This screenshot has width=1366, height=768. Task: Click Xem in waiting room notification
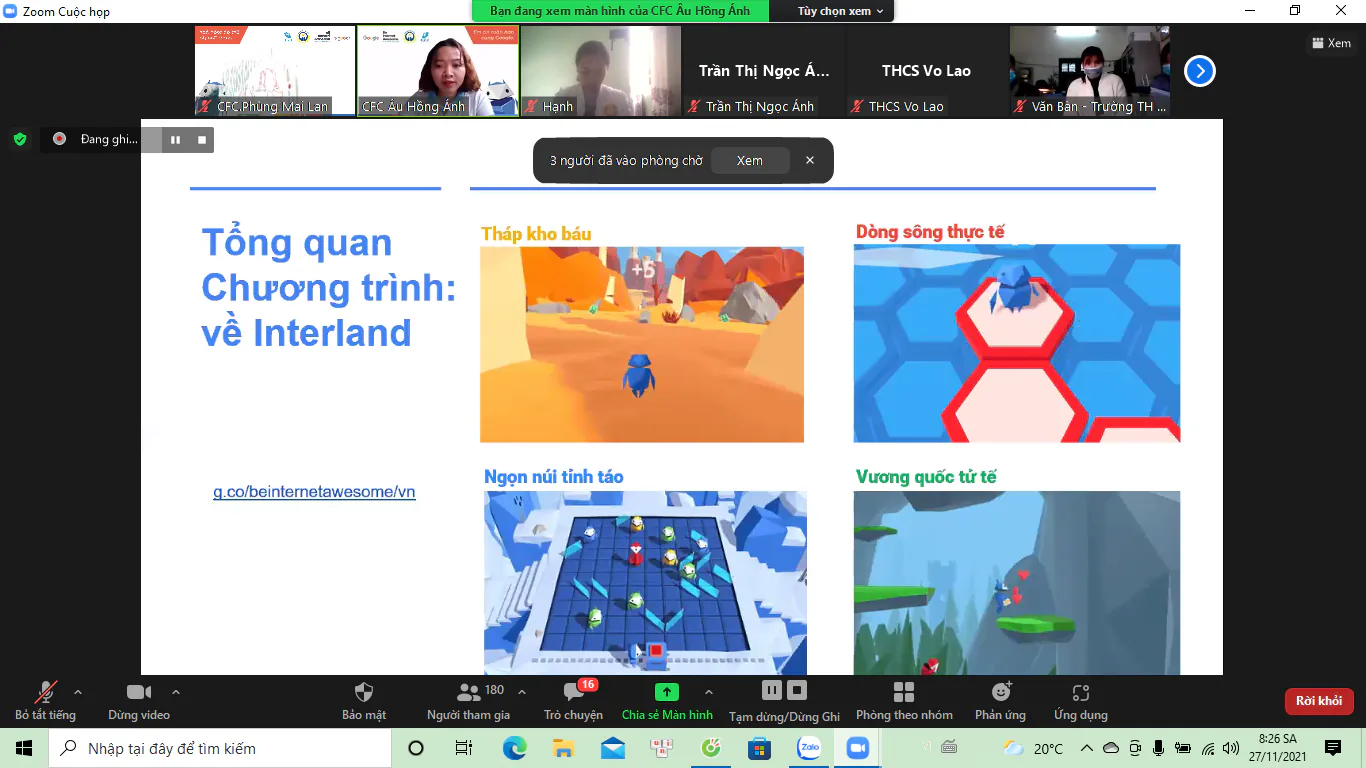[750, 160]
